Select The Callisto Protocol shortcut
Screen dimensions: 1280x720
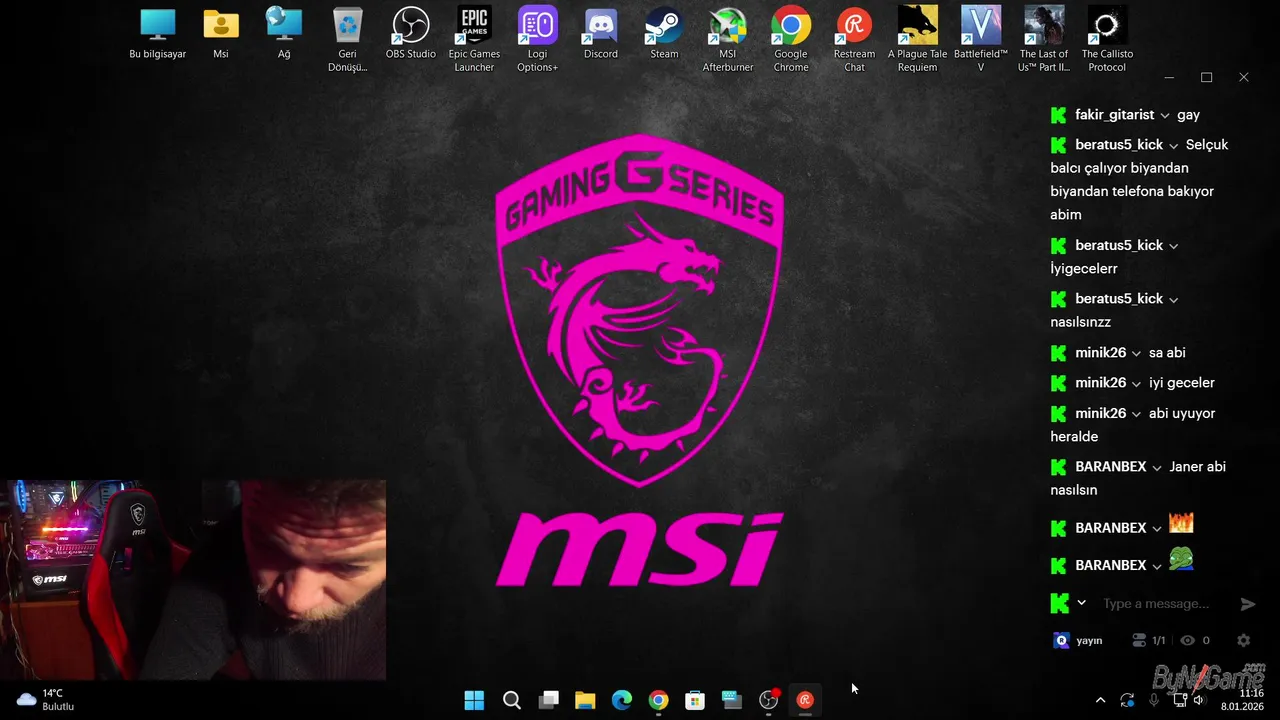click(1107, 40)
